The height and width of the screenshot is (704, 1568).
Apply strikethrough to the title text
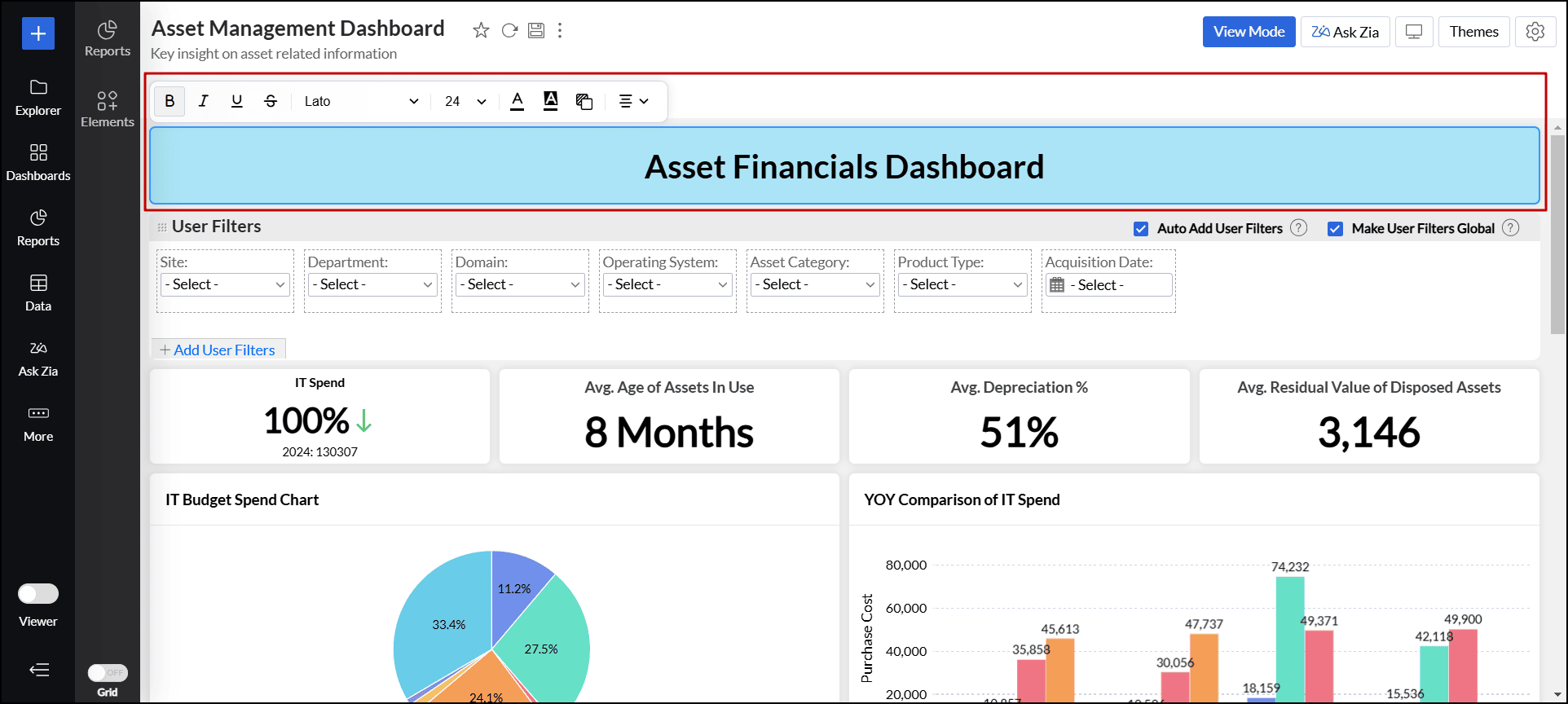tap(271, 101)
